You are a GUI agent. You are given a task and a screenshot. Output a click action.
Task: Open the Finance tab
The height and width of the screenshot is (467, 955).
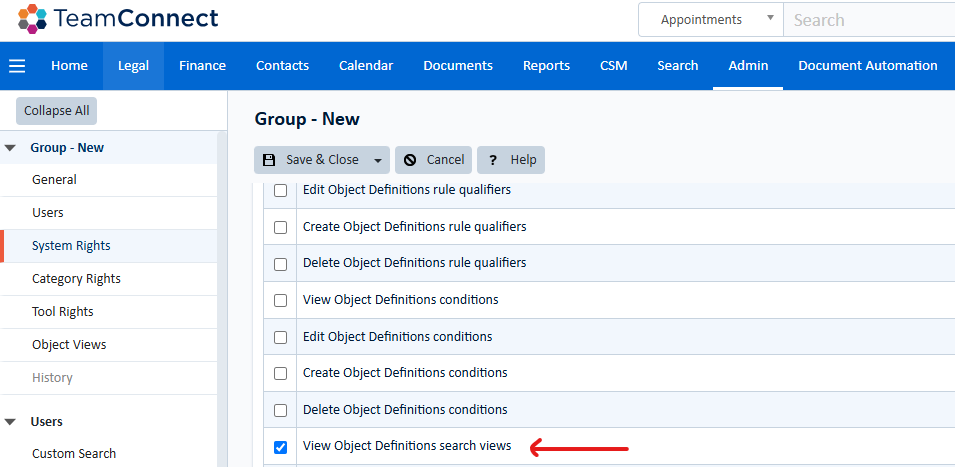(x=202, y=66)
